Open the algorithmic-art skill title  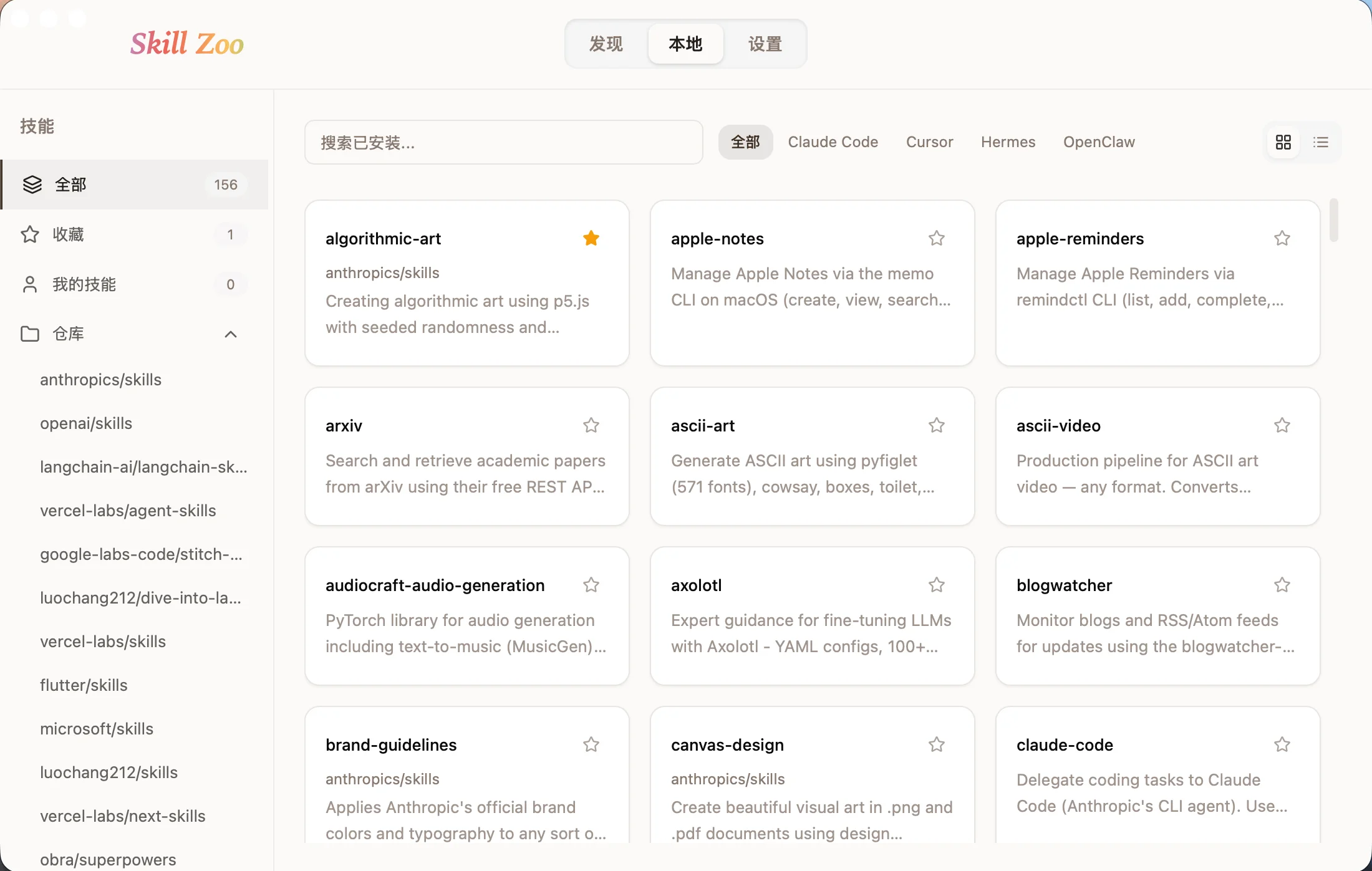click(383, 239)
